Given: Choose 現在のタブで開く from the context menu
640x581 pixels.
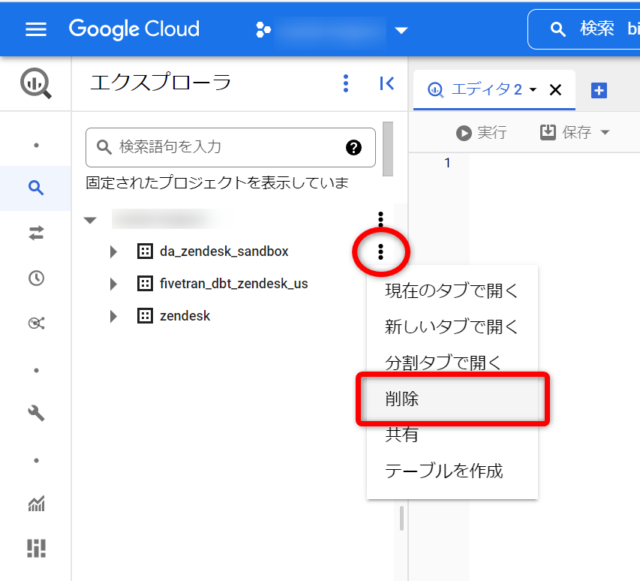Looking at the screenshot, I should [x=452, y=291].
